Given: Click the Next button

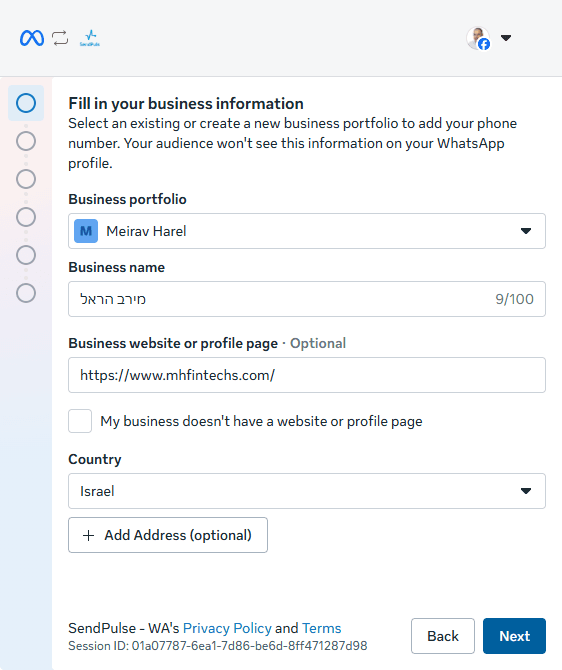Looking at the screenshot, I should (x=514, y=636).
